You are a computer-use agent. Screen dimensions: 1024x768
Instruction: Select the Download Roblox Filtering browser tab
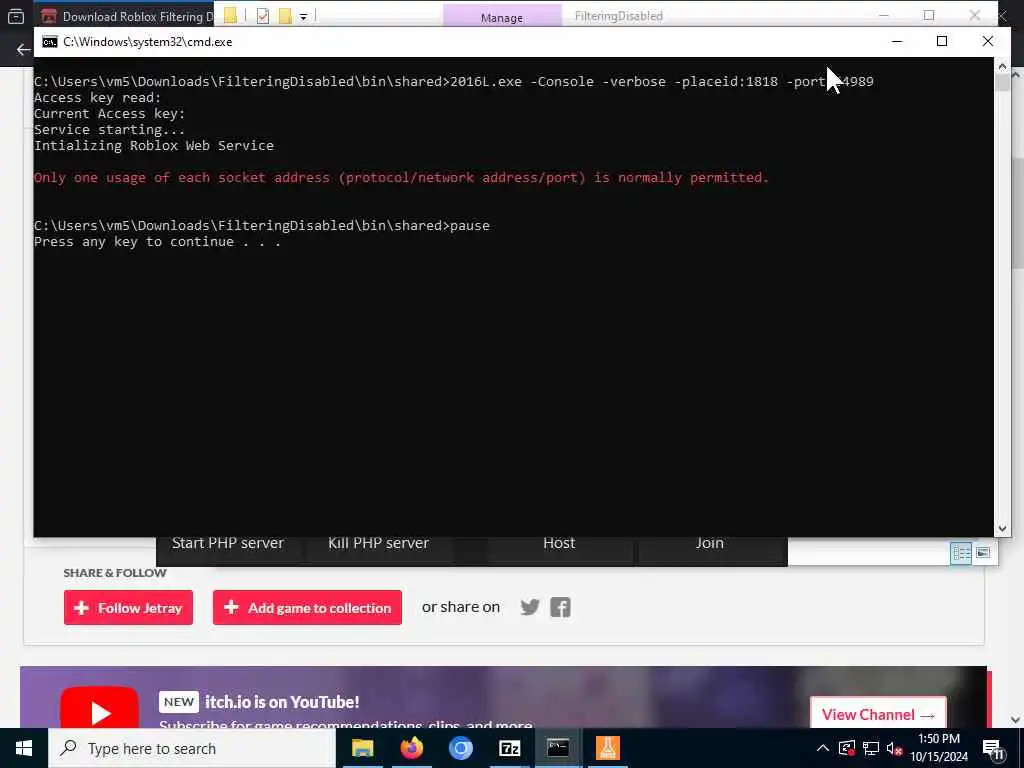(127, 16)
